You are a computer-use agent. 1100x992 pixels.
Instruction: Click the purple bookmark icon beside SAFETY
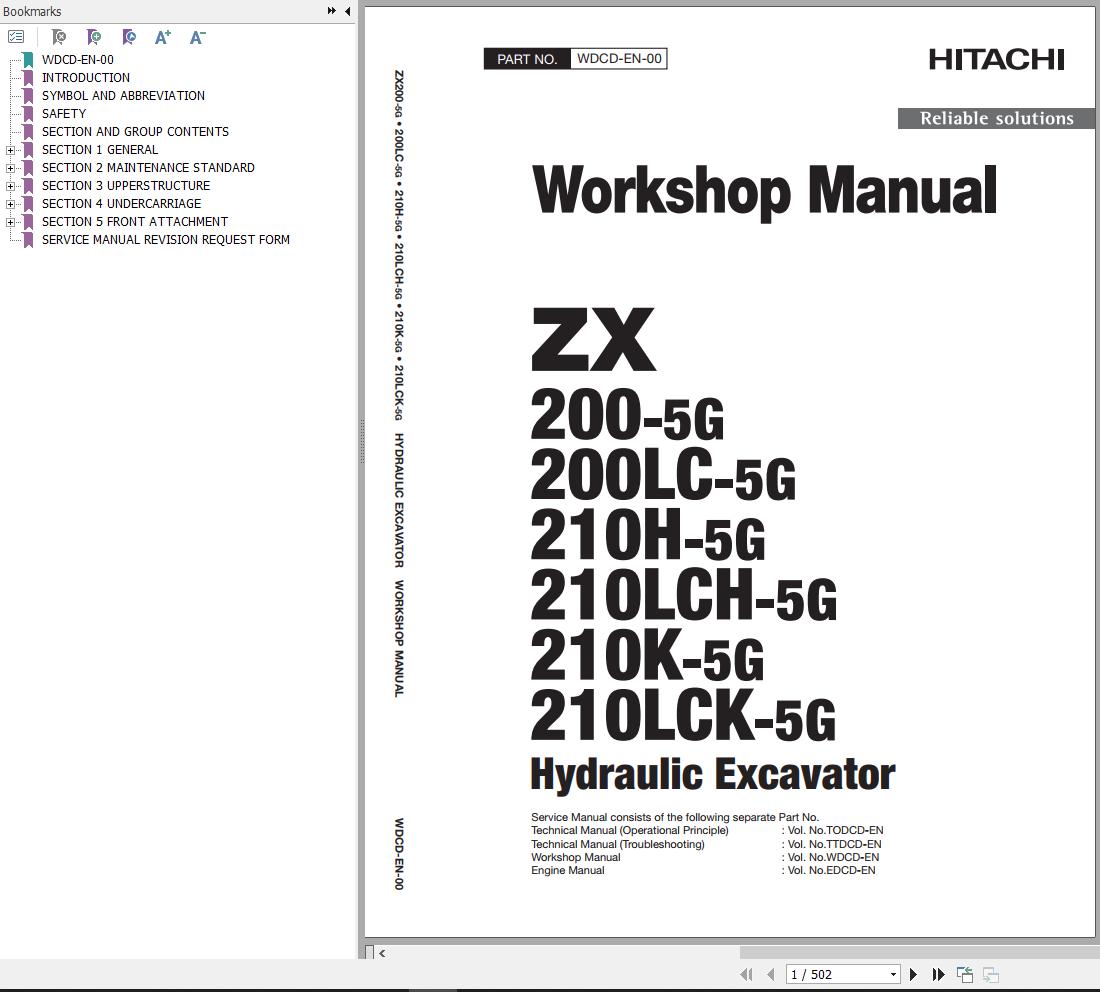click(28, 114)
